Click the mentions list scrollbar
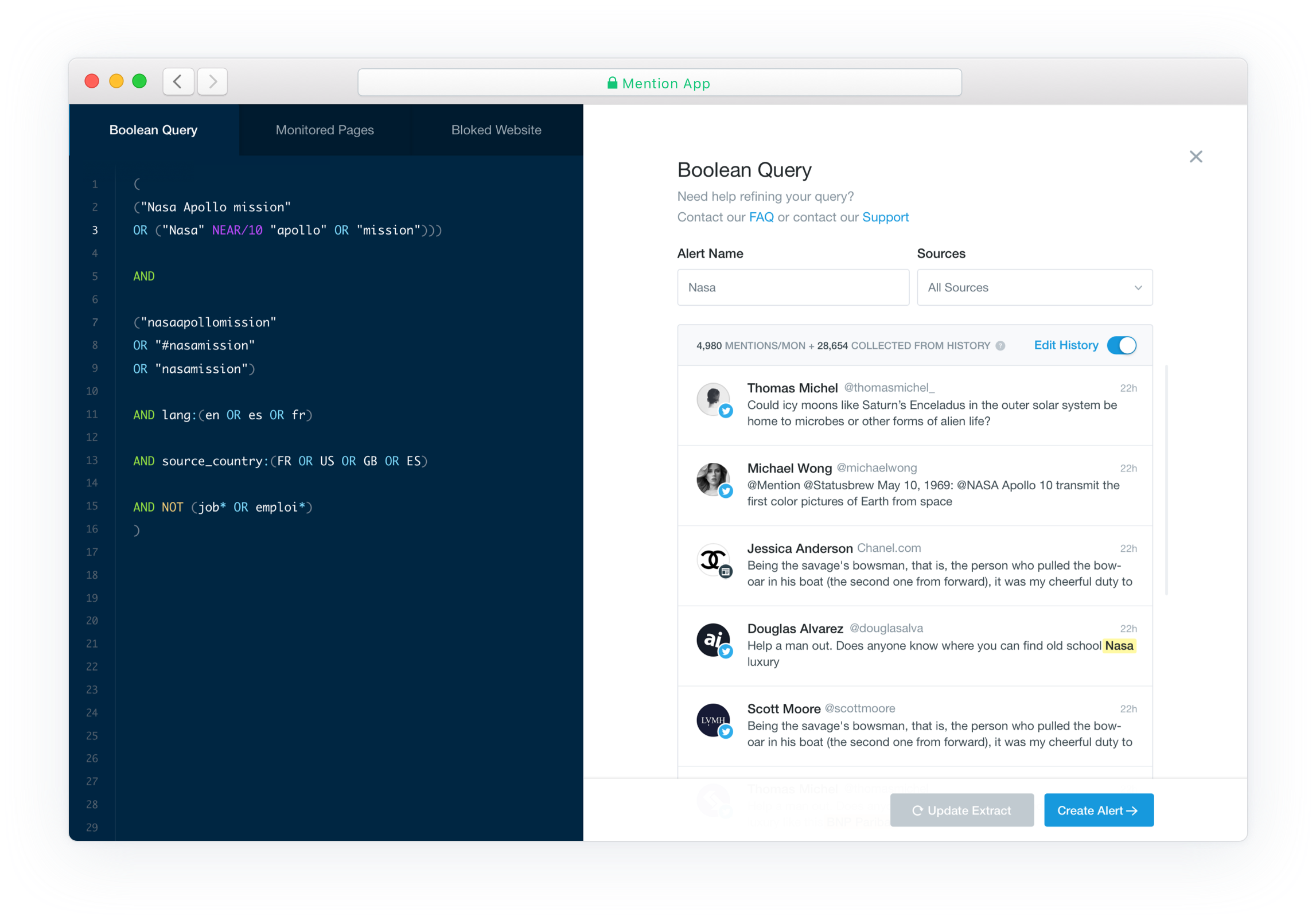Viewport: 1316px width, 920px height. [1166, 480]
